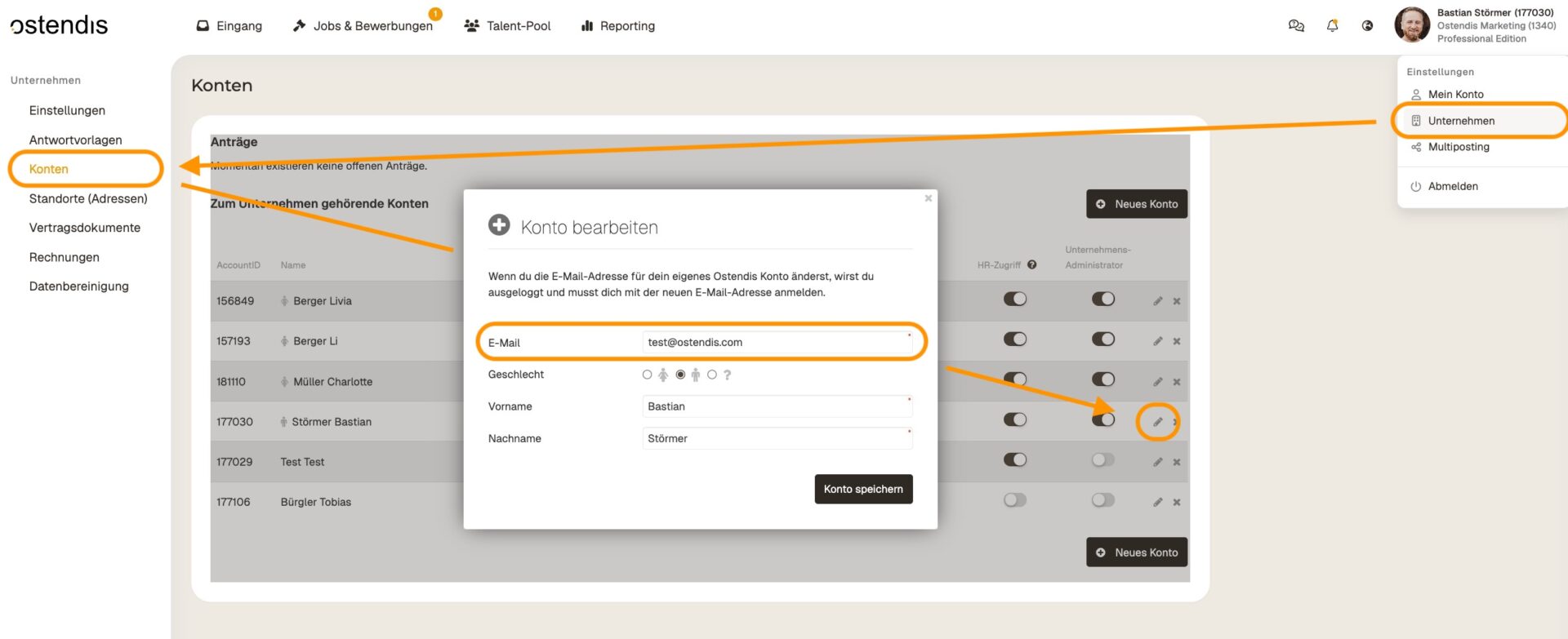Screen dimensions: 1568x639
Task: Open user profile menu Bastian Störmer
Action: (1475, 25)
